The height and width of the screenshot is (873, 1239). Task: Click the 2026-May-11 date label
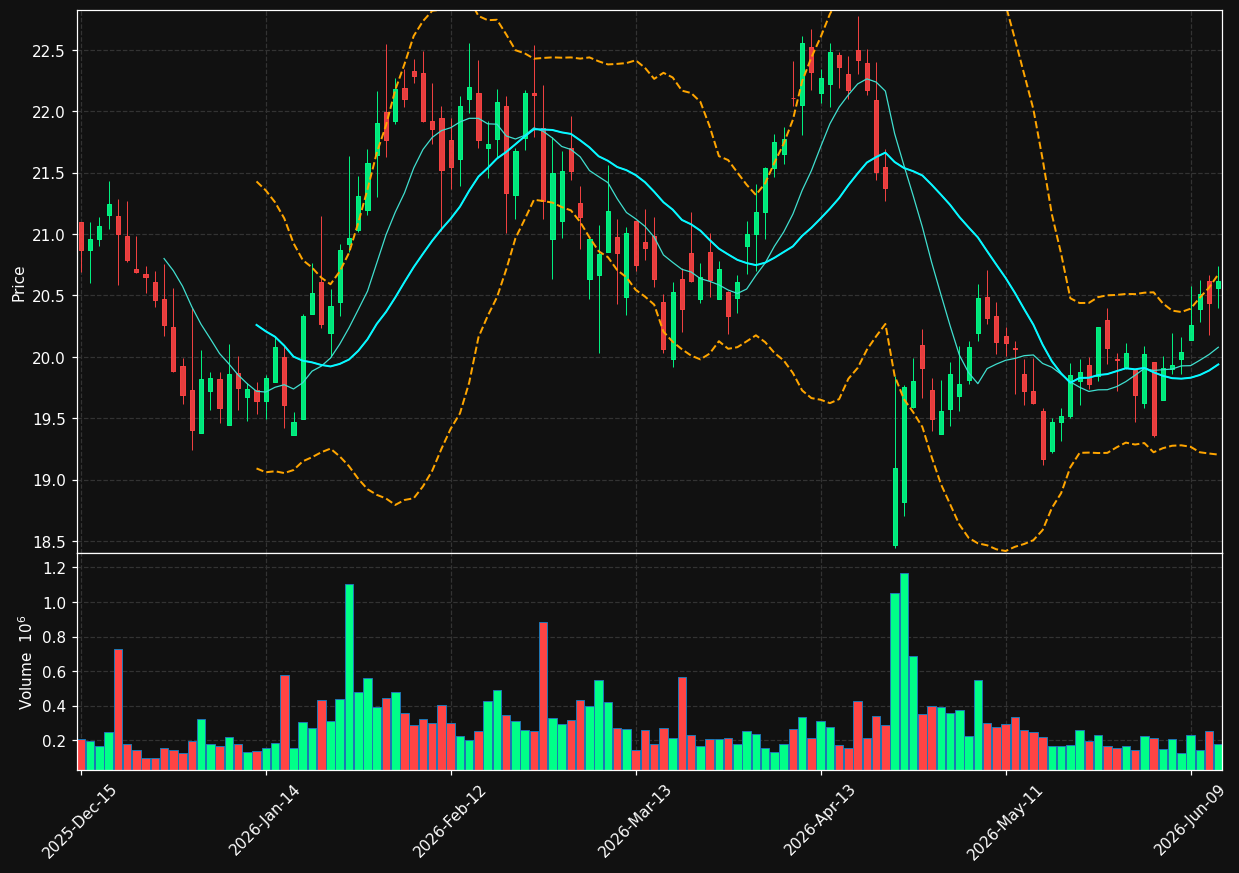point(1005,820)
